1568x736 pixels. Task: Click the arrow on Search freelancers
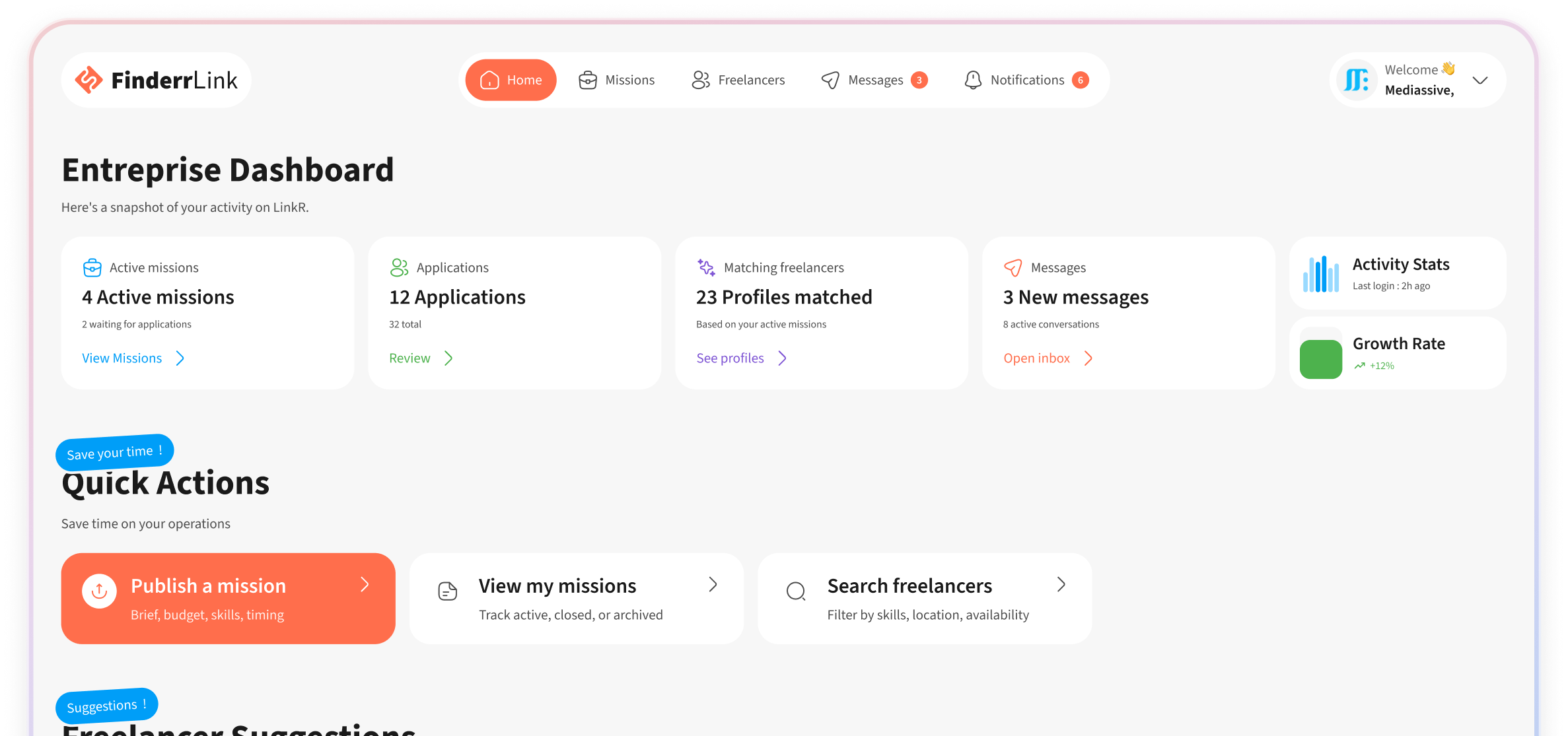1061,584
